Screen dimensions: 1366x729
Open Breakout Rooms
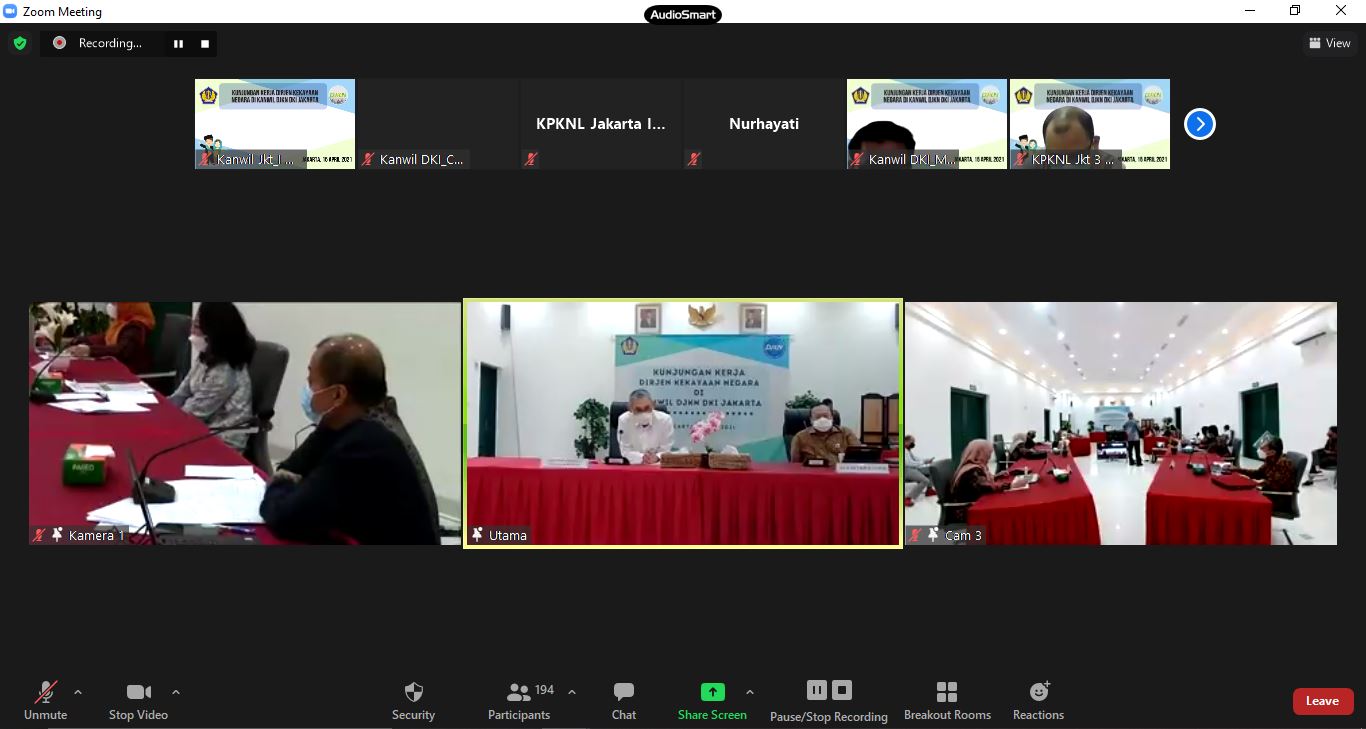(x=947, y=700)
